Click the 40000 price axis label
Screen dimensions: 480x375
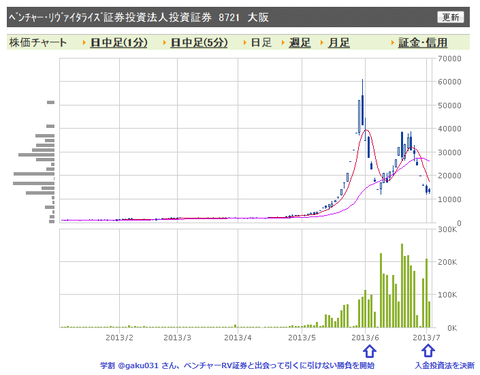[449, 129]
